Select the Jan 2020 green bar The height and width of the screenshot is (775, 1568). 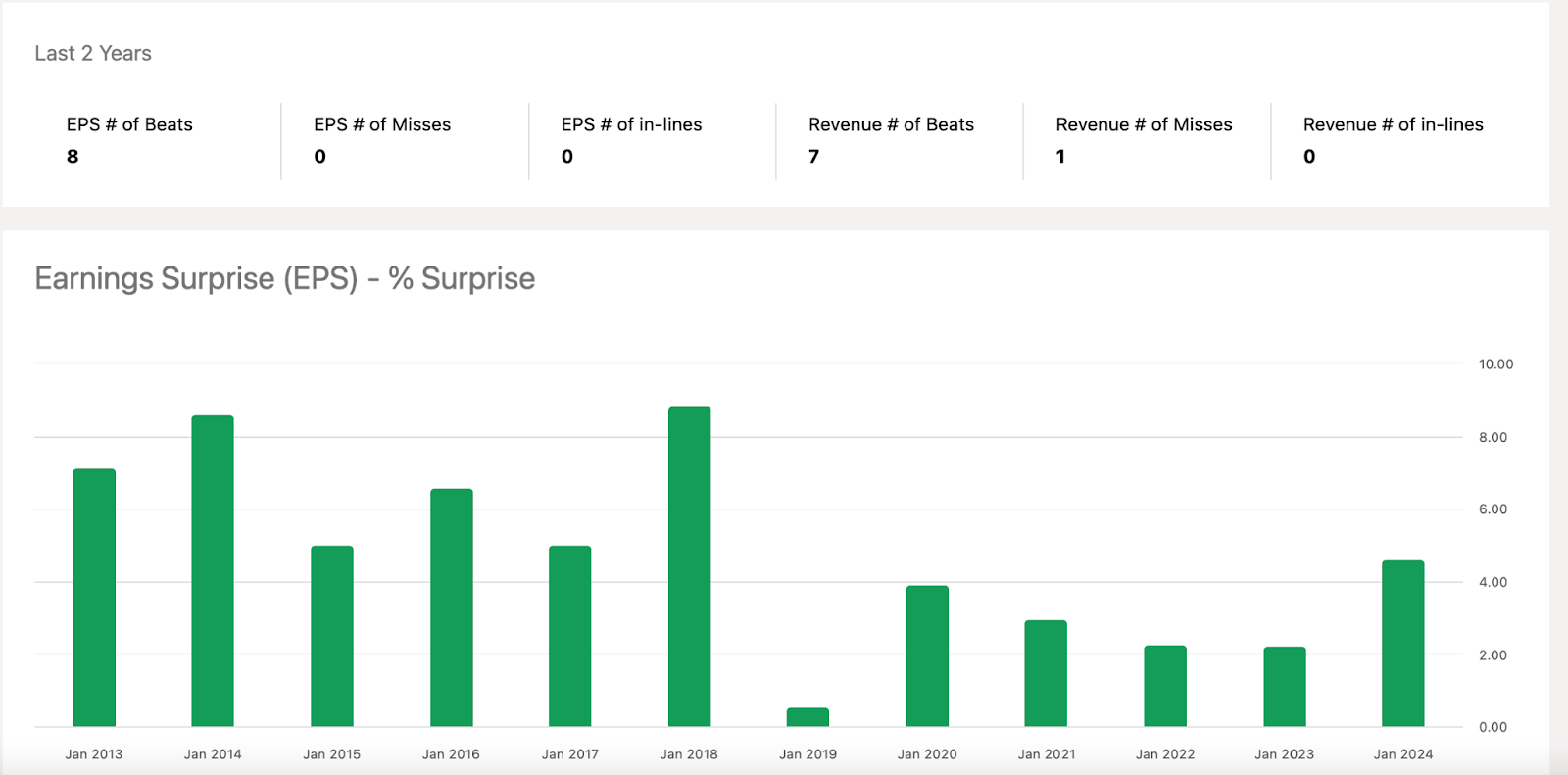(927, 656)
